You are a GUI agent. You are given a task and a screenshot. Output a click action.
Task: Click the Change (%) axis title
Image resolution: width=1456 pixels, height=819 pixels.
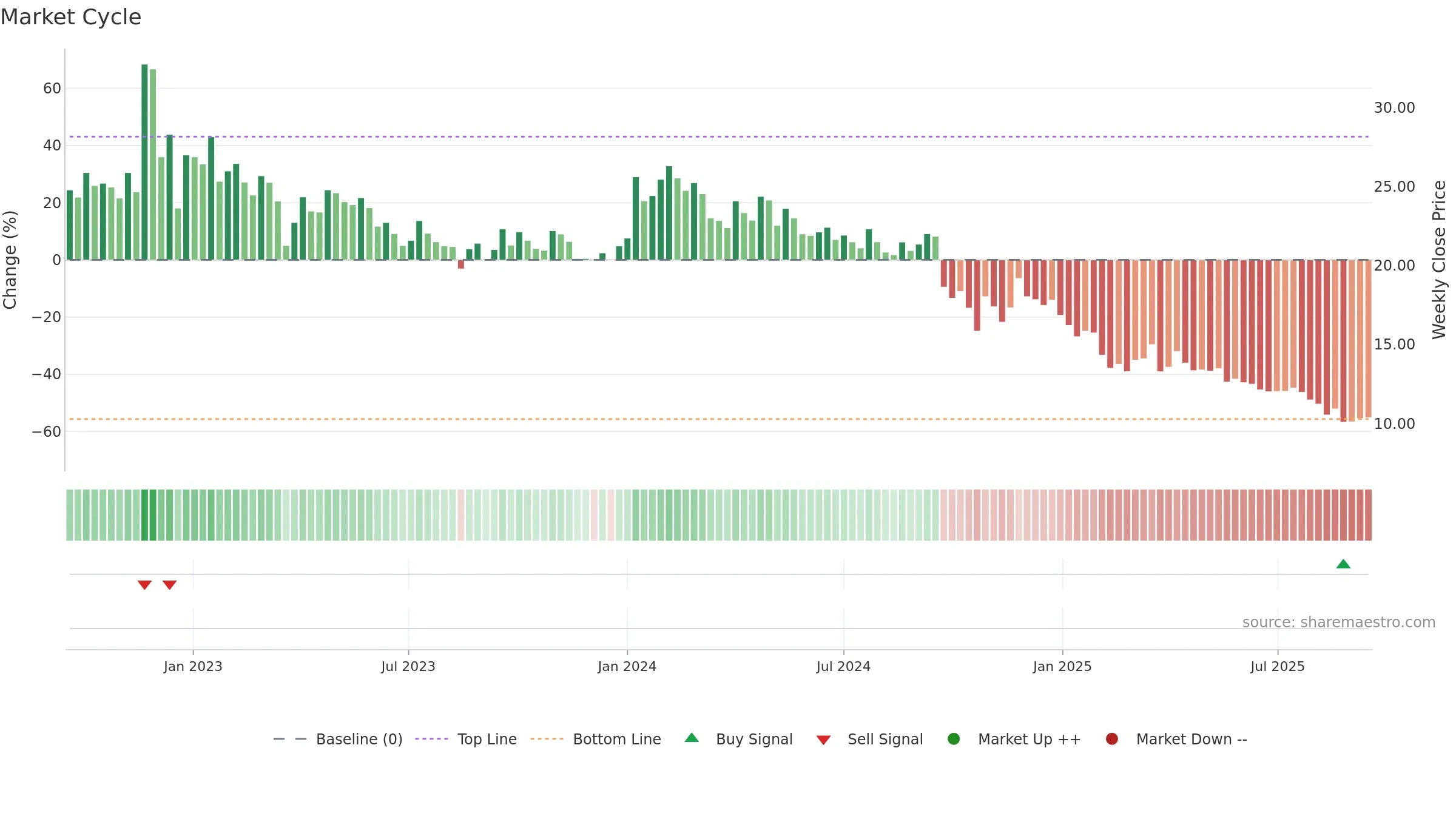[x=10, y=260]
